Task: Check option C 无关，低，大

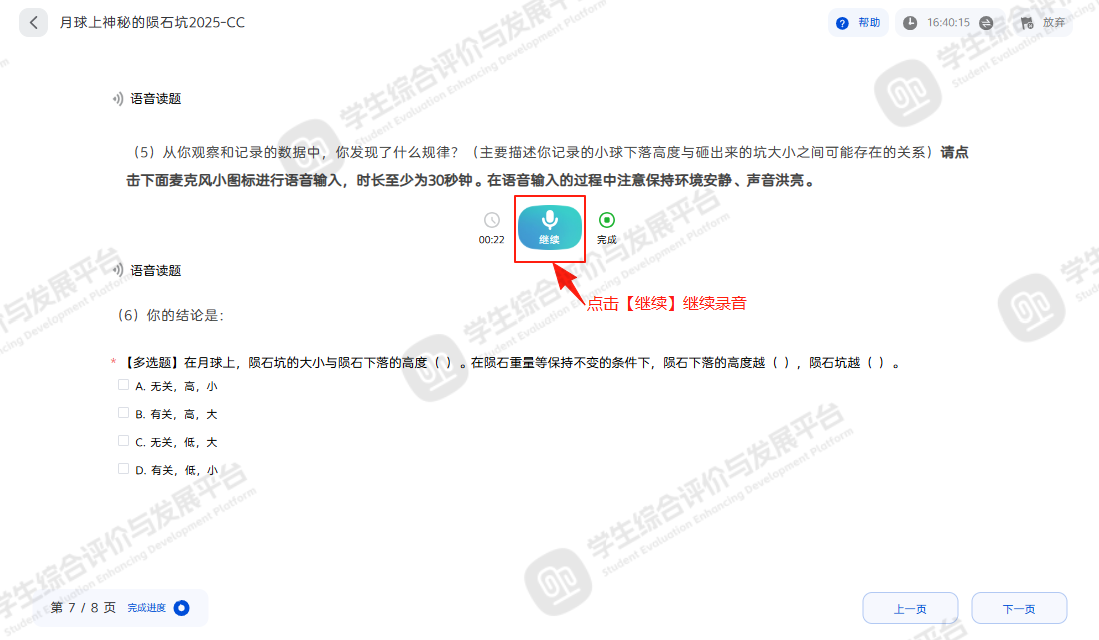Action: click(x=123, y=441)
